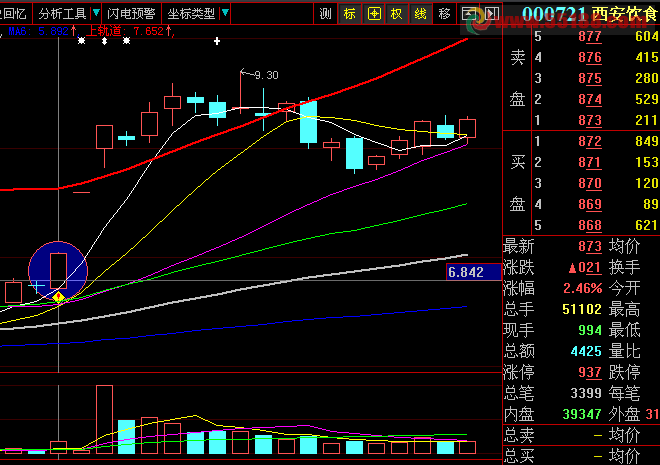Click the 闪电预警 button

[x=131, y=14]
